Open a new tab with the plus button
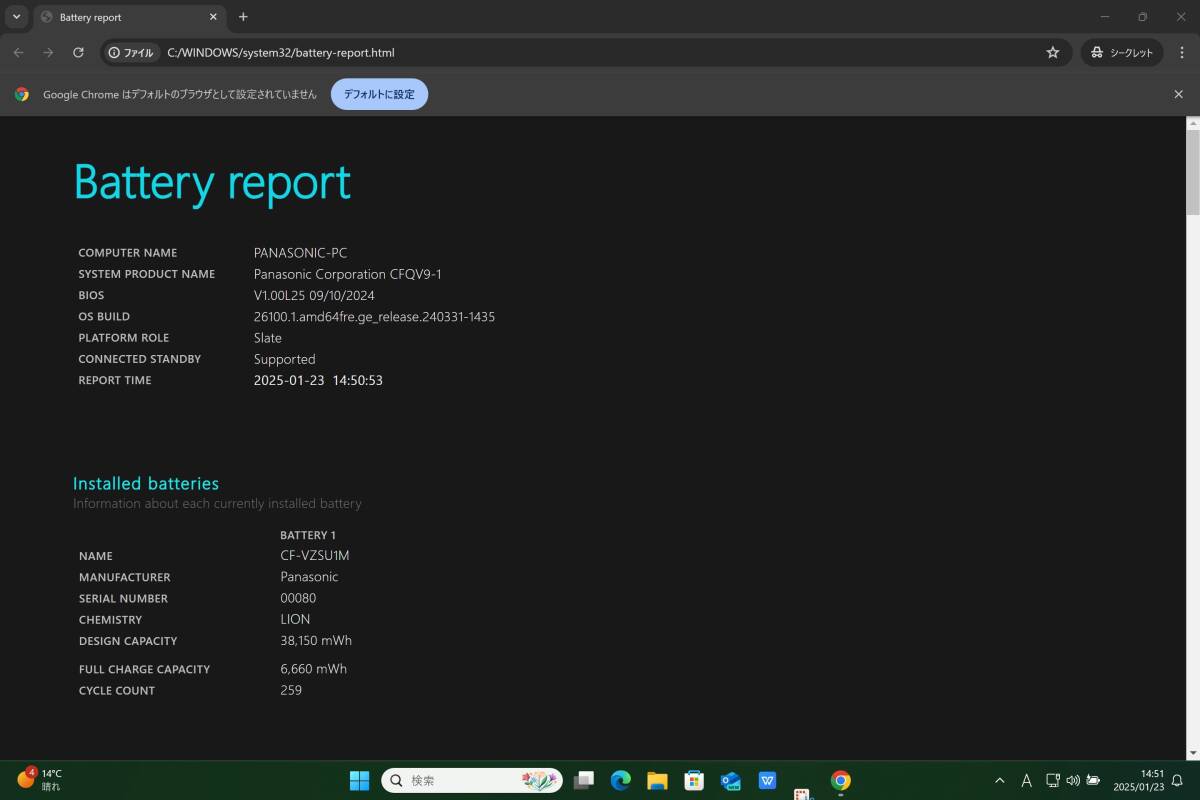 (243, 17)
